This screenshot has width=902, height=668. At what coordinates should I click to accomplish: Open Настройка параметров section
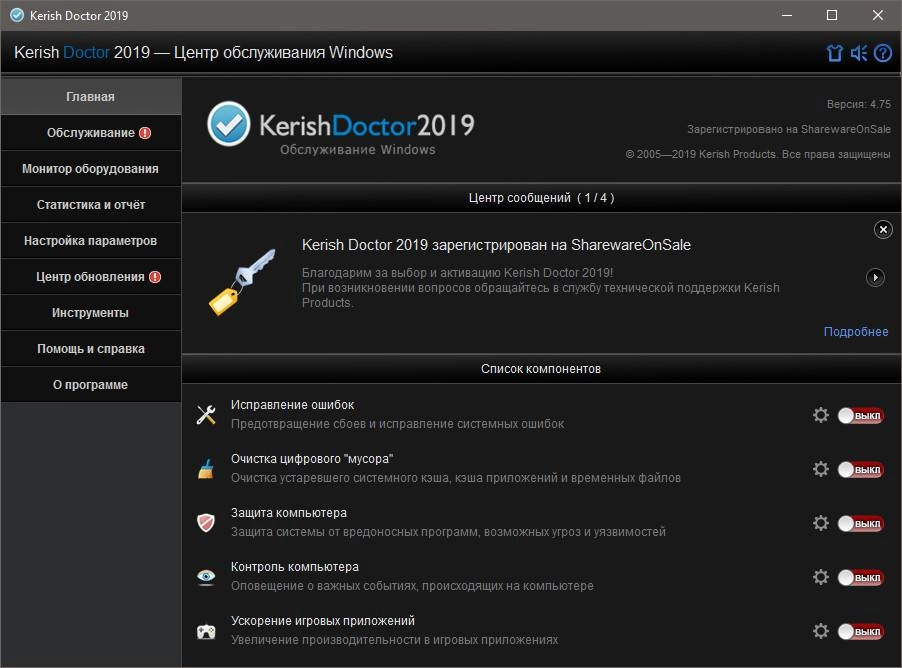point(91,241)
